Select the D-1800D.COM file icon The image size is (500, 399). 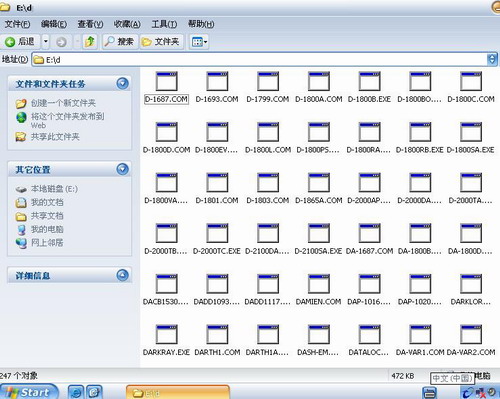click(x=166, y=132)
